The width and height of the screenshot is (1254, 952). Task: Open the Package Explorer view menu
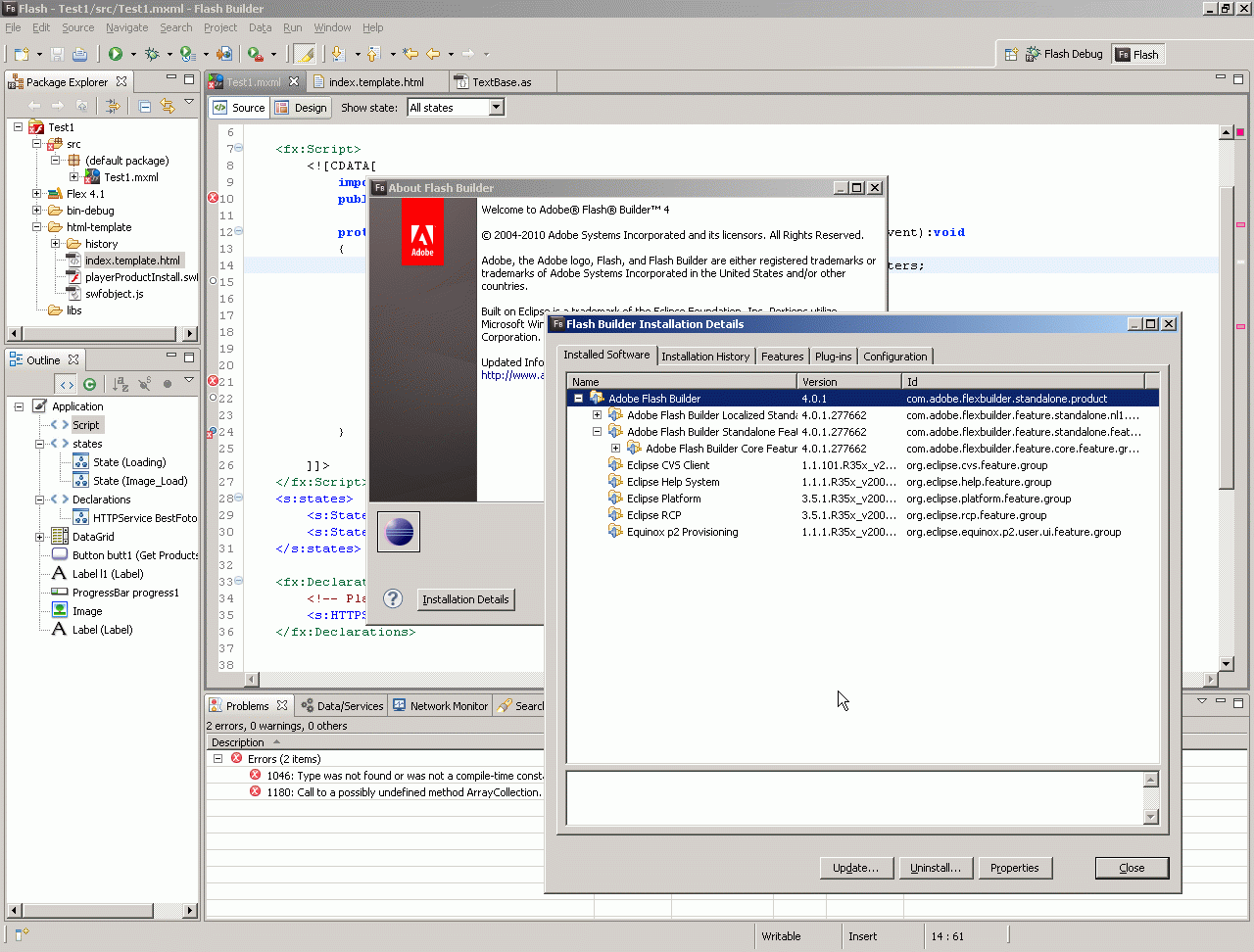coord(189,104)
